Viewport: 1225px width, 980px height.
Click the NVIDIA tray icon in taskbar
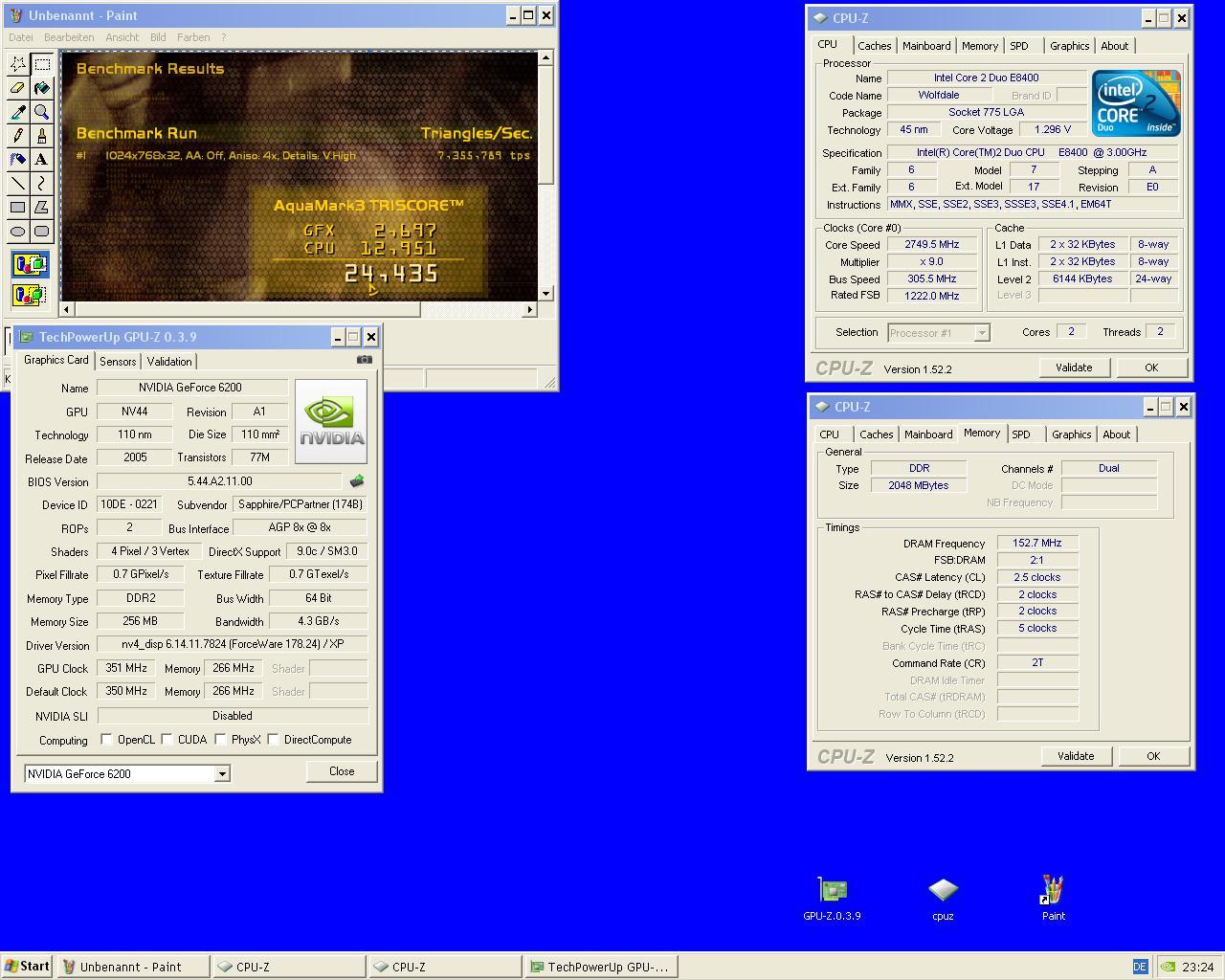1169,967
